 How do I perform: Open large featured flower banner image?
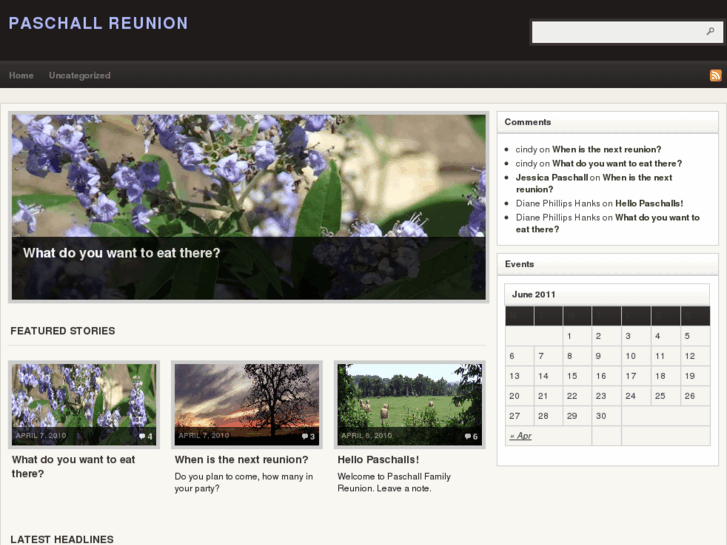coord(249,207)
